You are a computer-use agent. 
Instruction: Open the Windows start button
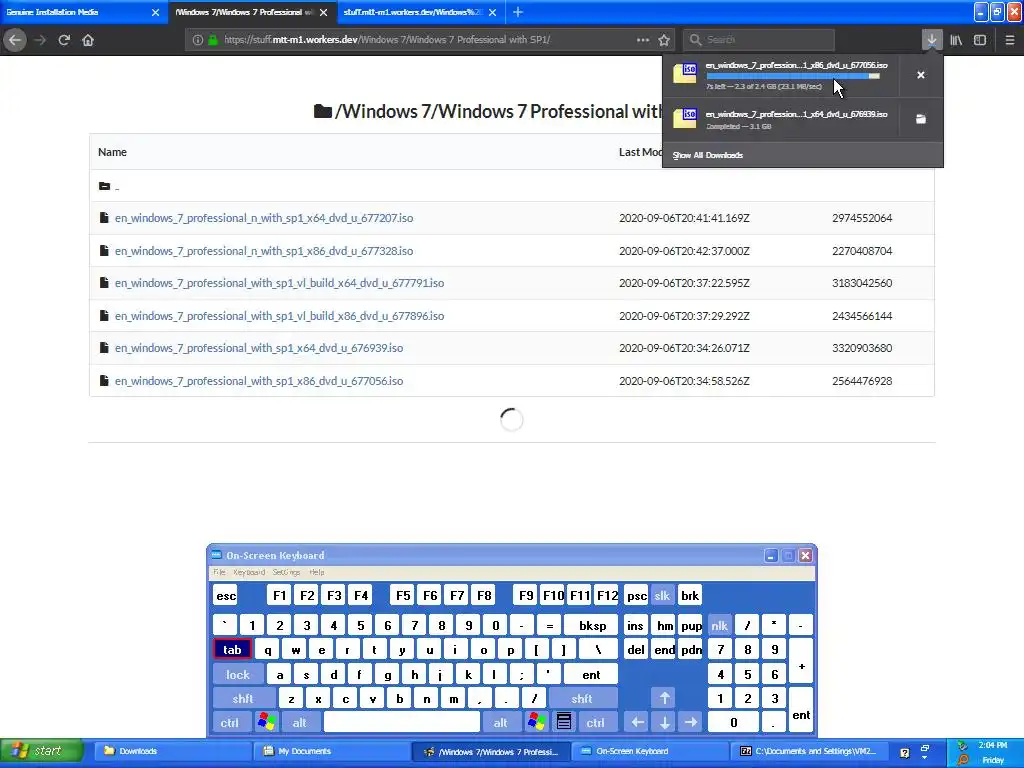[41, 751]
